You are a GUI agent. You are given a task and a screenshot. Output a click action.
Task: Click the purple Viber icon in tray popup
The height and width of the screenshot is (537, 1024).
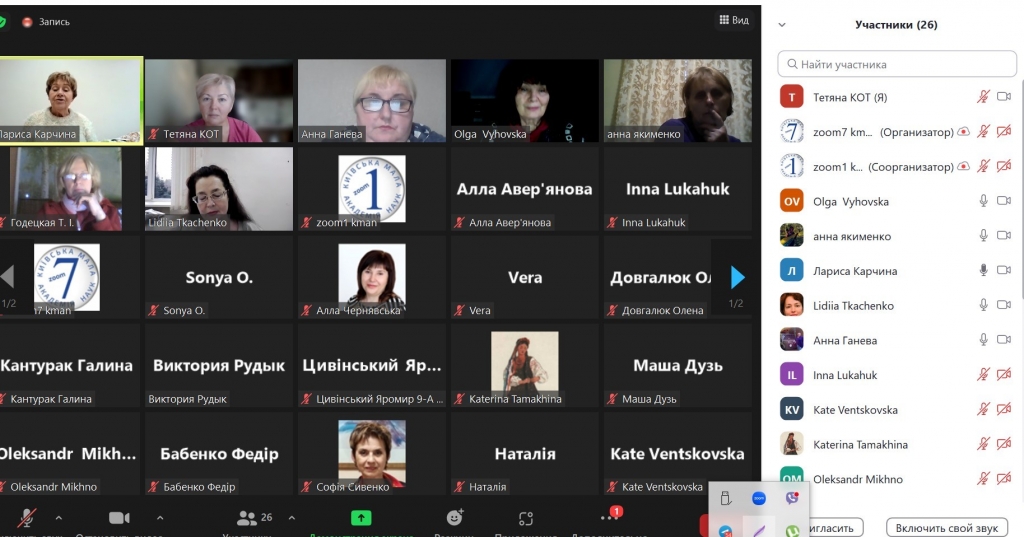792,498
